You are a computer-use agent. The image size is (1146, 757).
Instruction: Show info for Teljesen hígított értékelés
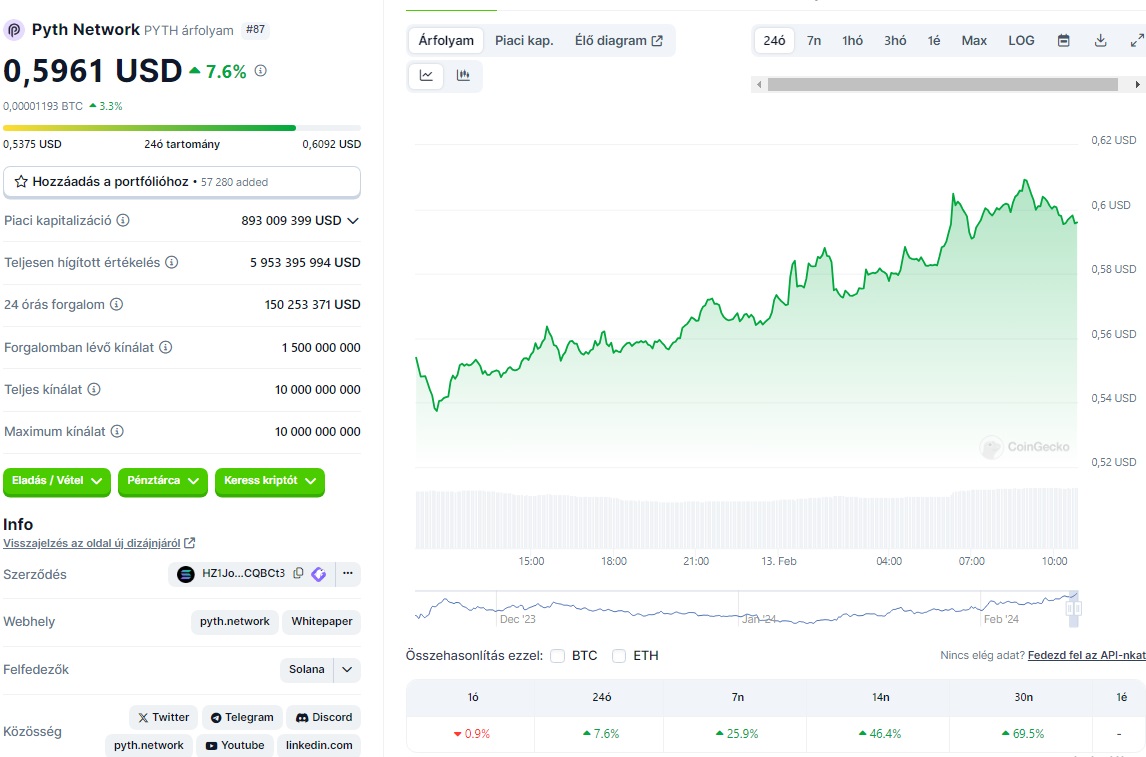coord(172,262)
